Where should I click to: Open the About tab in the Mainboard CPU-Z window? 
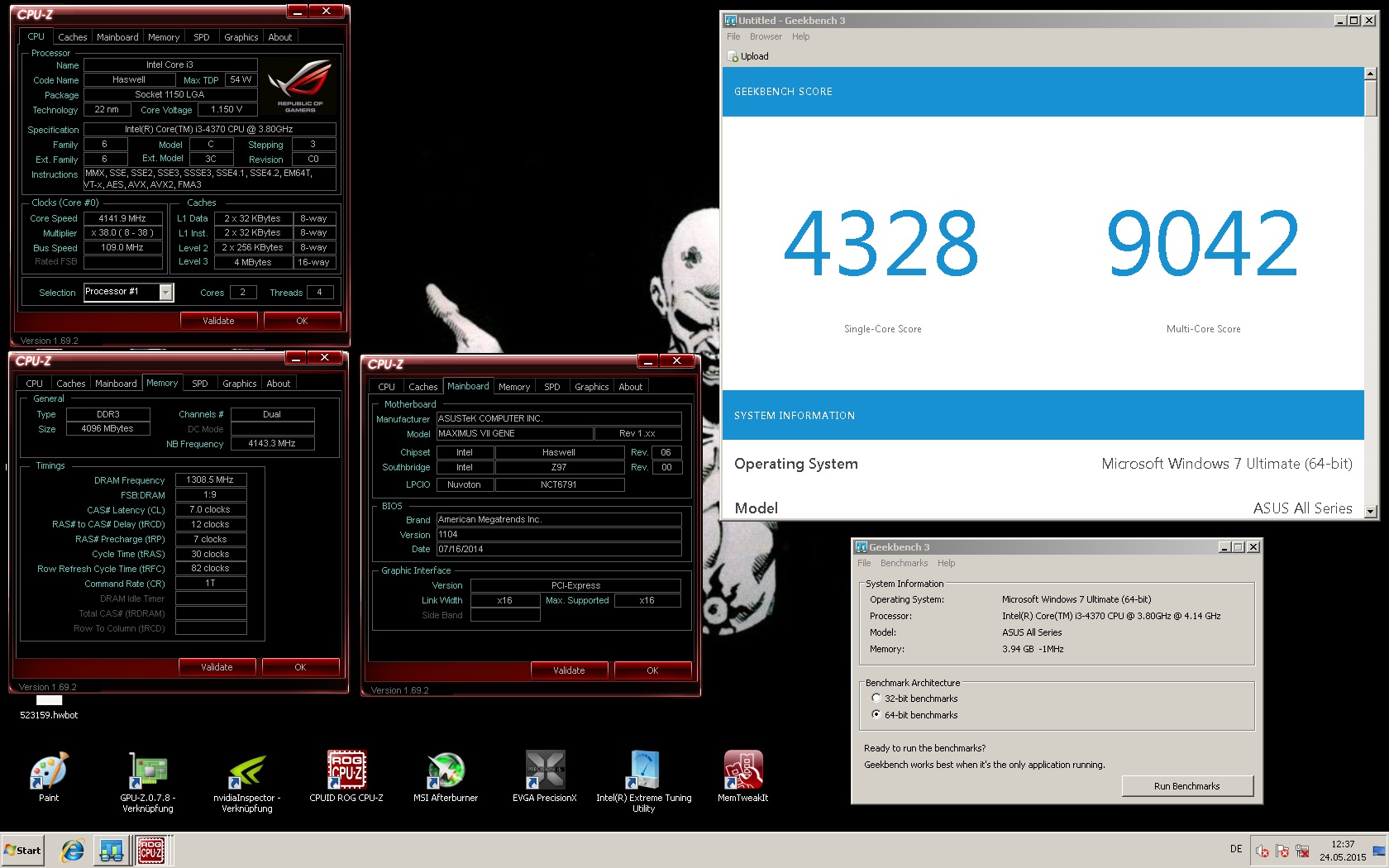click(631, 387)
